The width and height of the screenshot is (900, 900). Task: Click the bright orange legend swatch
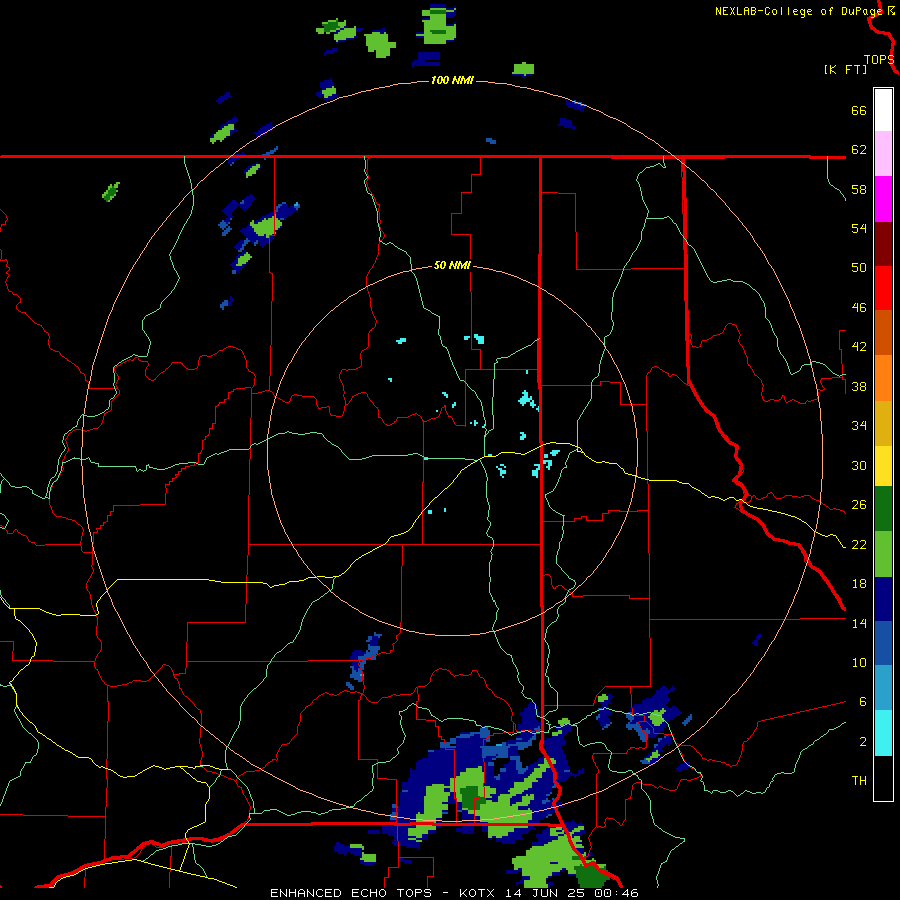883,378
